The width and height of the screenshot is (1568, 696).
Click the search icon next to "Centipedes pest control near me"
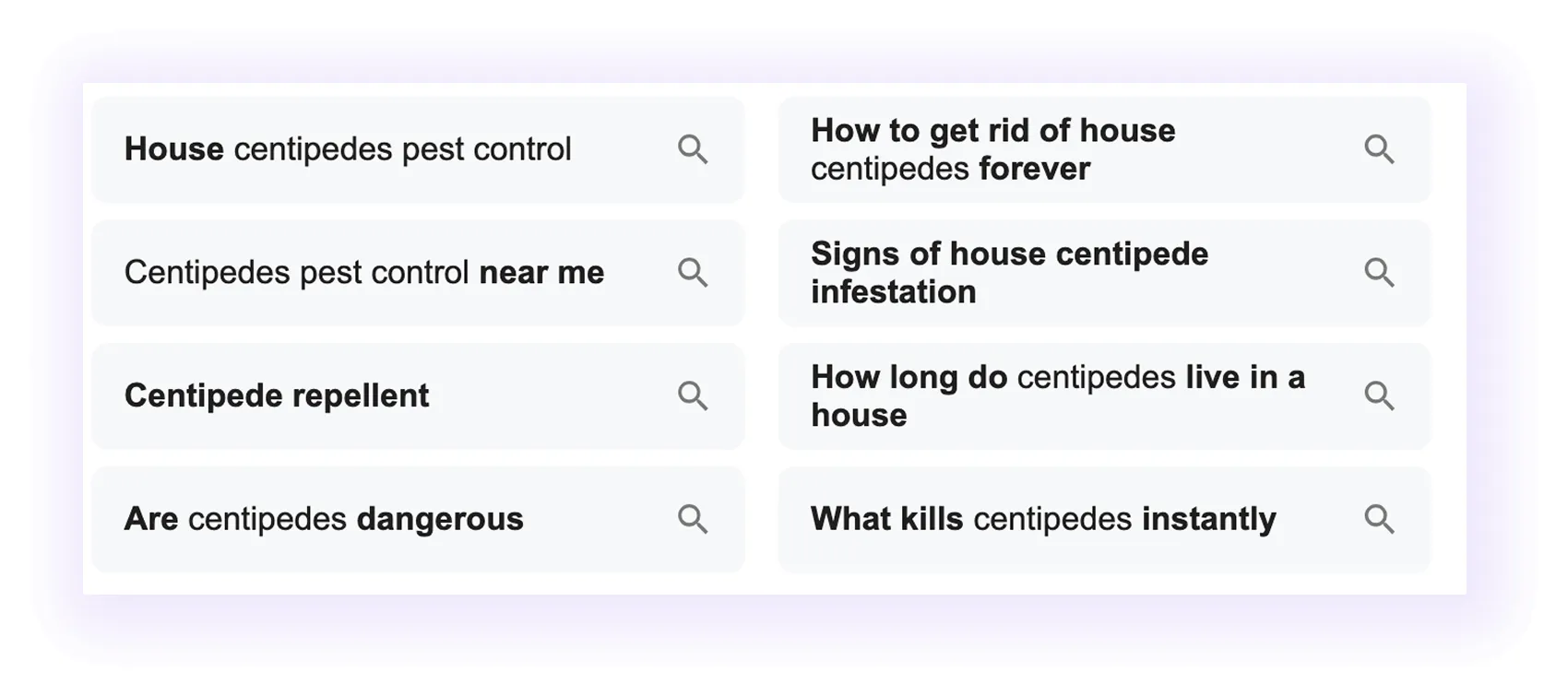pos(695,273)
